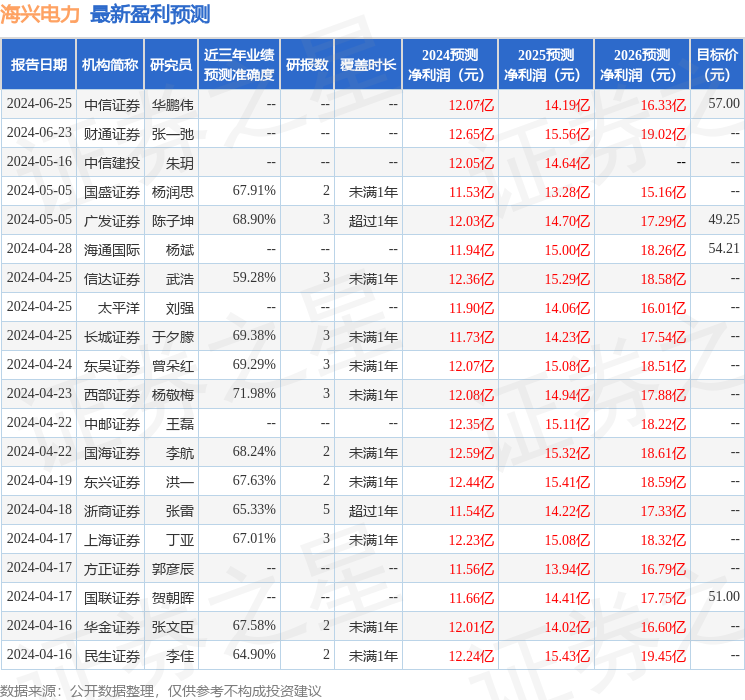Click analyst name 华鹏伟

point(173,105)
